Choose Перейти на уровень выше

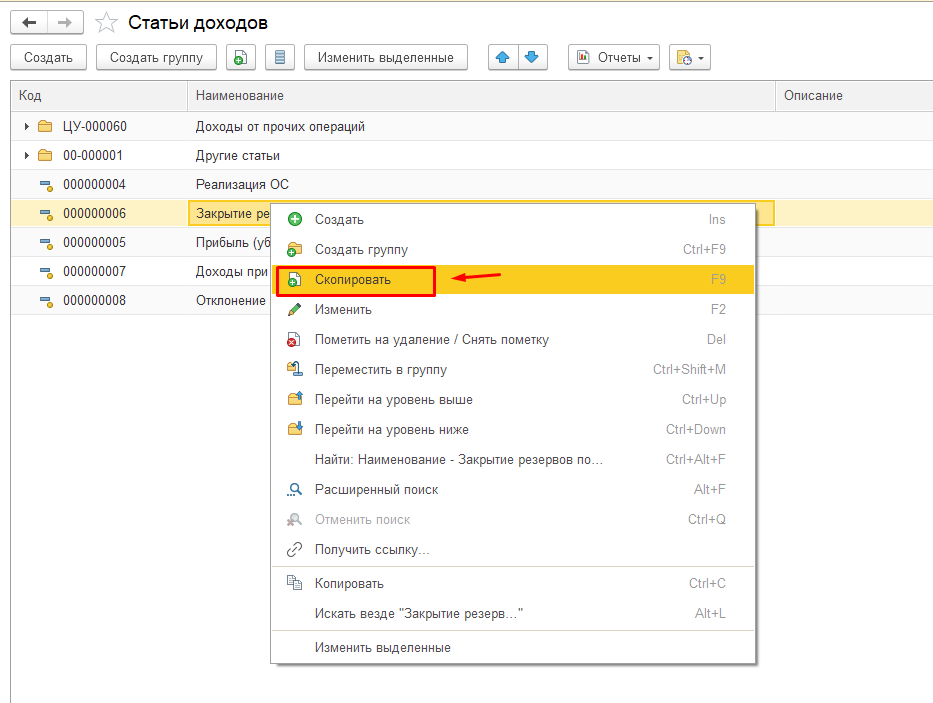tap(513, 399)
